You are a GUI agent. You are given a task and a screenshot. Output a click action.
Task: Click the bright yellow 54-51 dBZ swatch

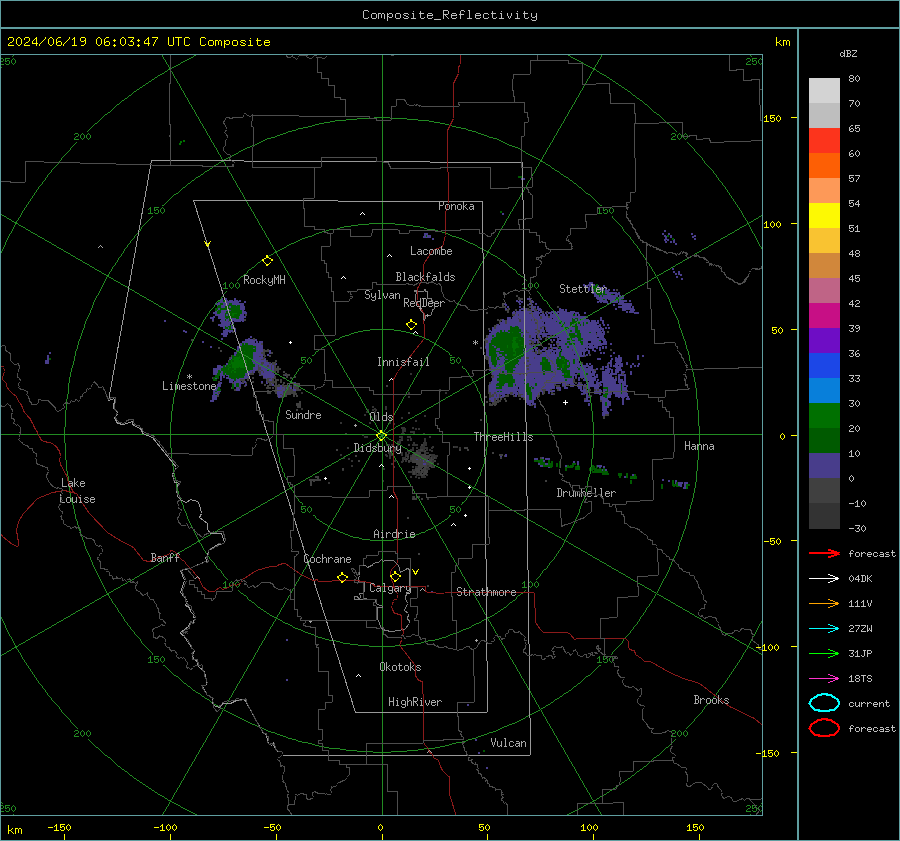point(824,216)
